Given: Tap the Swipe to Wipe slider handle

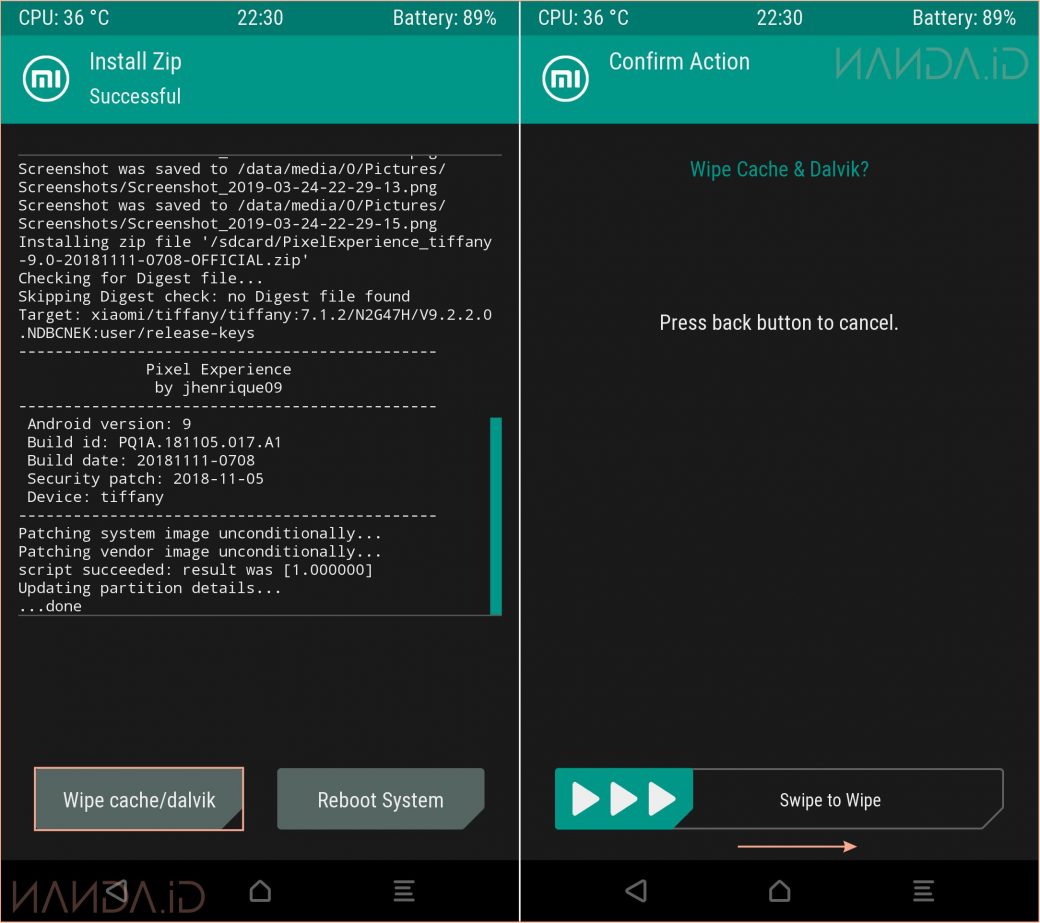Looking at the screenshot, I should click(x=623, y=799).
